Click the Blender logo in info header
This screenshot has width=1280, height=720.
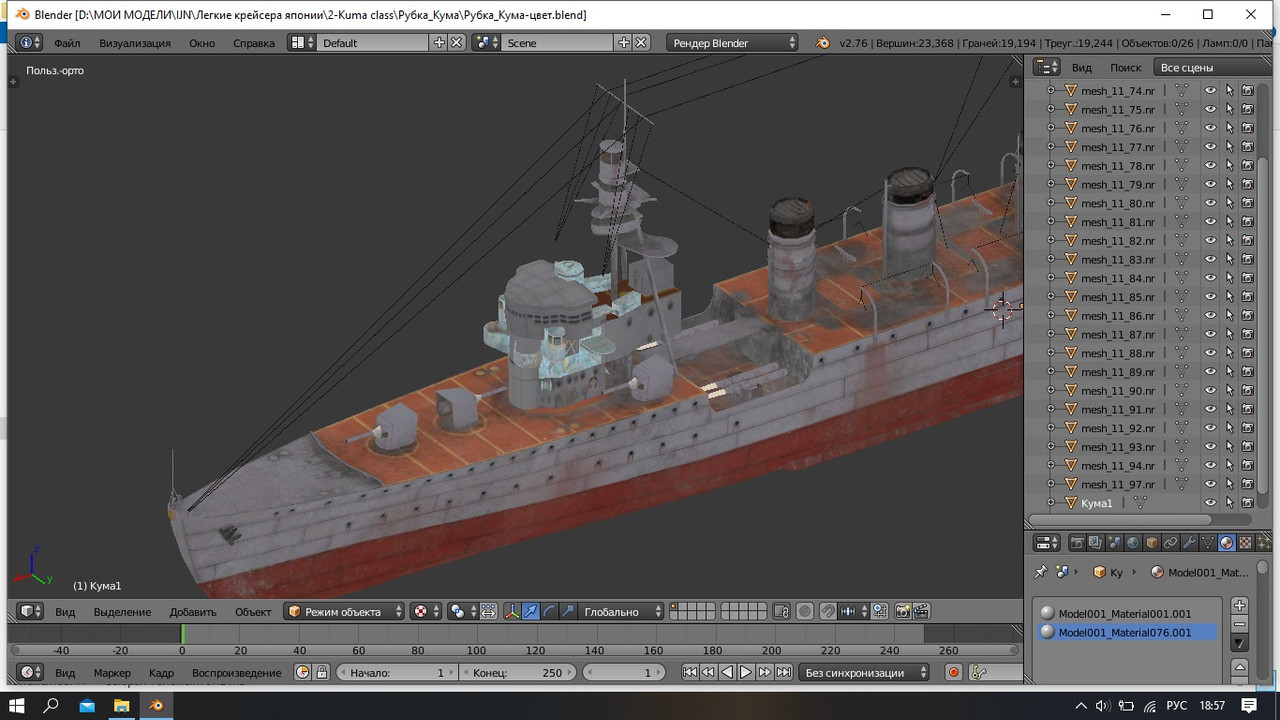click(823, 43)
